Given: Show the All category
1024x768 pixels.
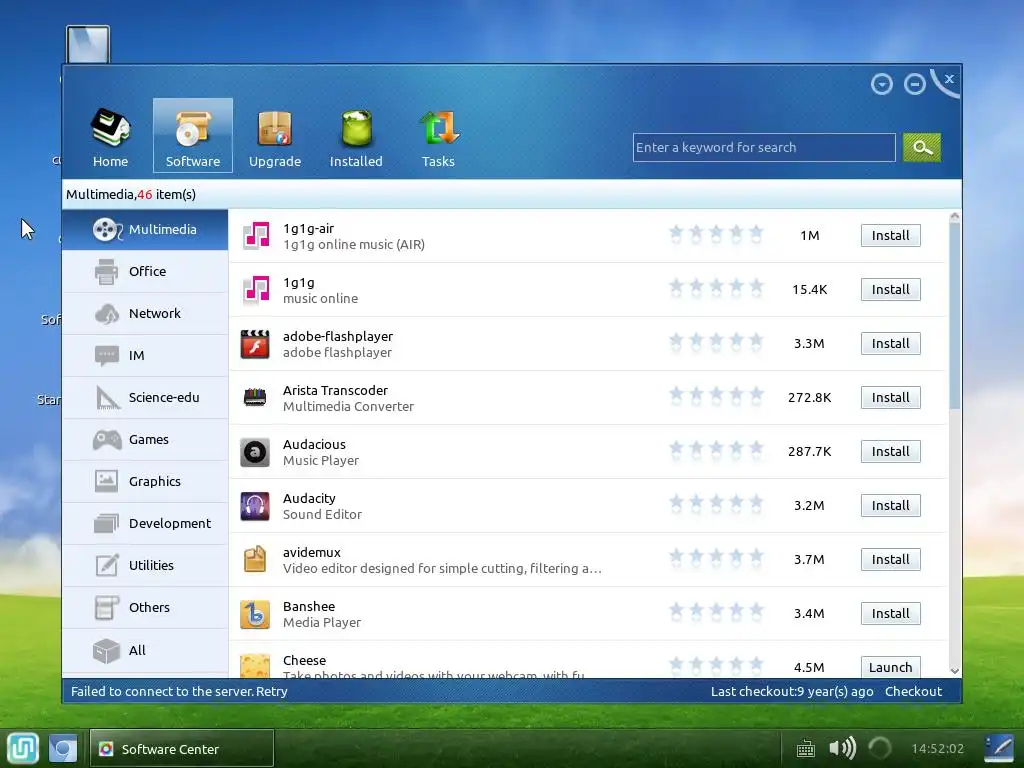Looking at the screenshot, I should click(x=145, y=650).
